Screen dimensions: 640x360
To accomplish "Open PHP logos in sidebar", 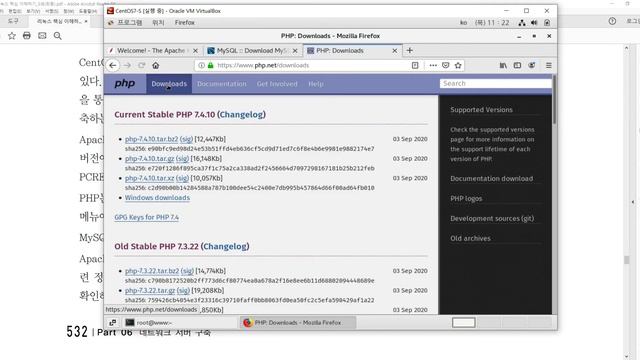I will [x=466, y=198].
